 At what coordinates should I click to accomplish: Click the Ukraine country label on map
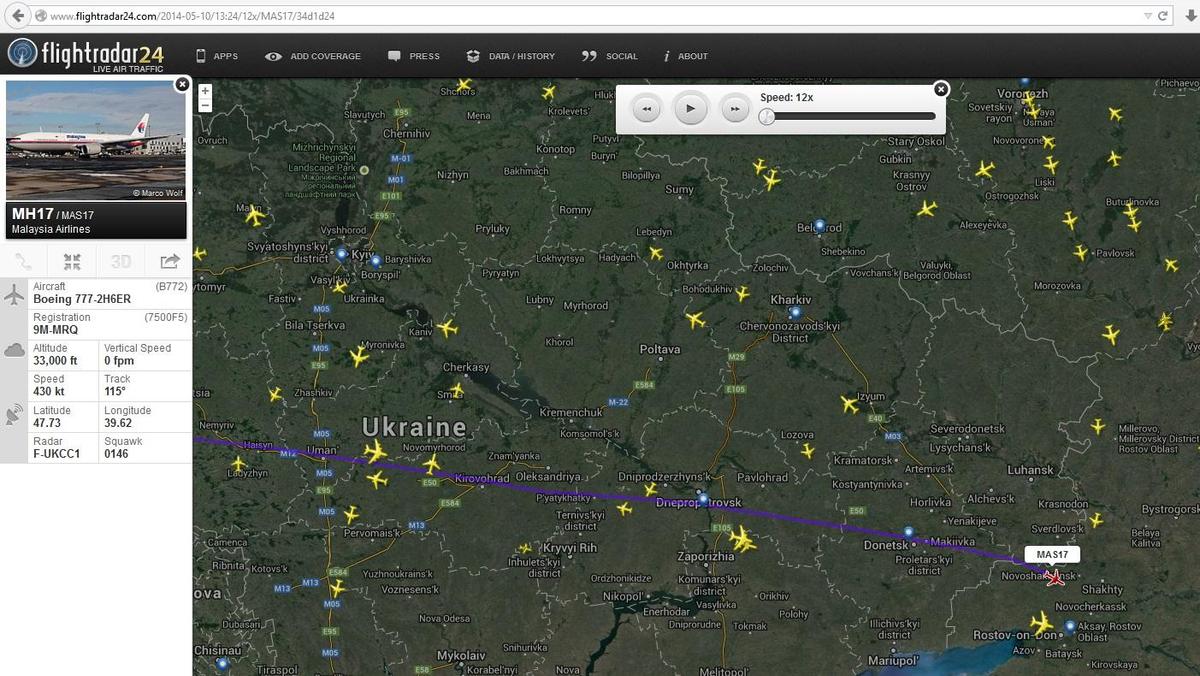[x=414, y=427]
